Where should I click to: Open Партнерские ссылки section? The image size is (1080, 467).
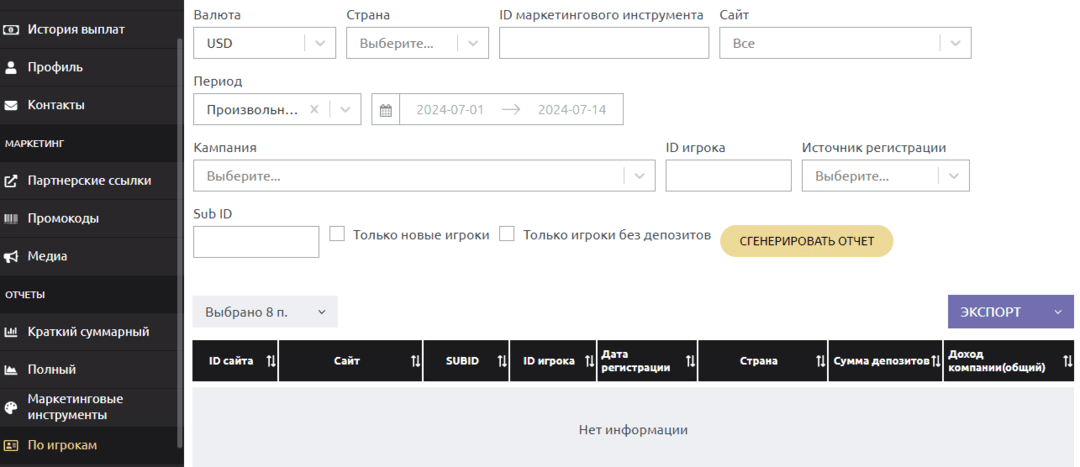[89, 181]
